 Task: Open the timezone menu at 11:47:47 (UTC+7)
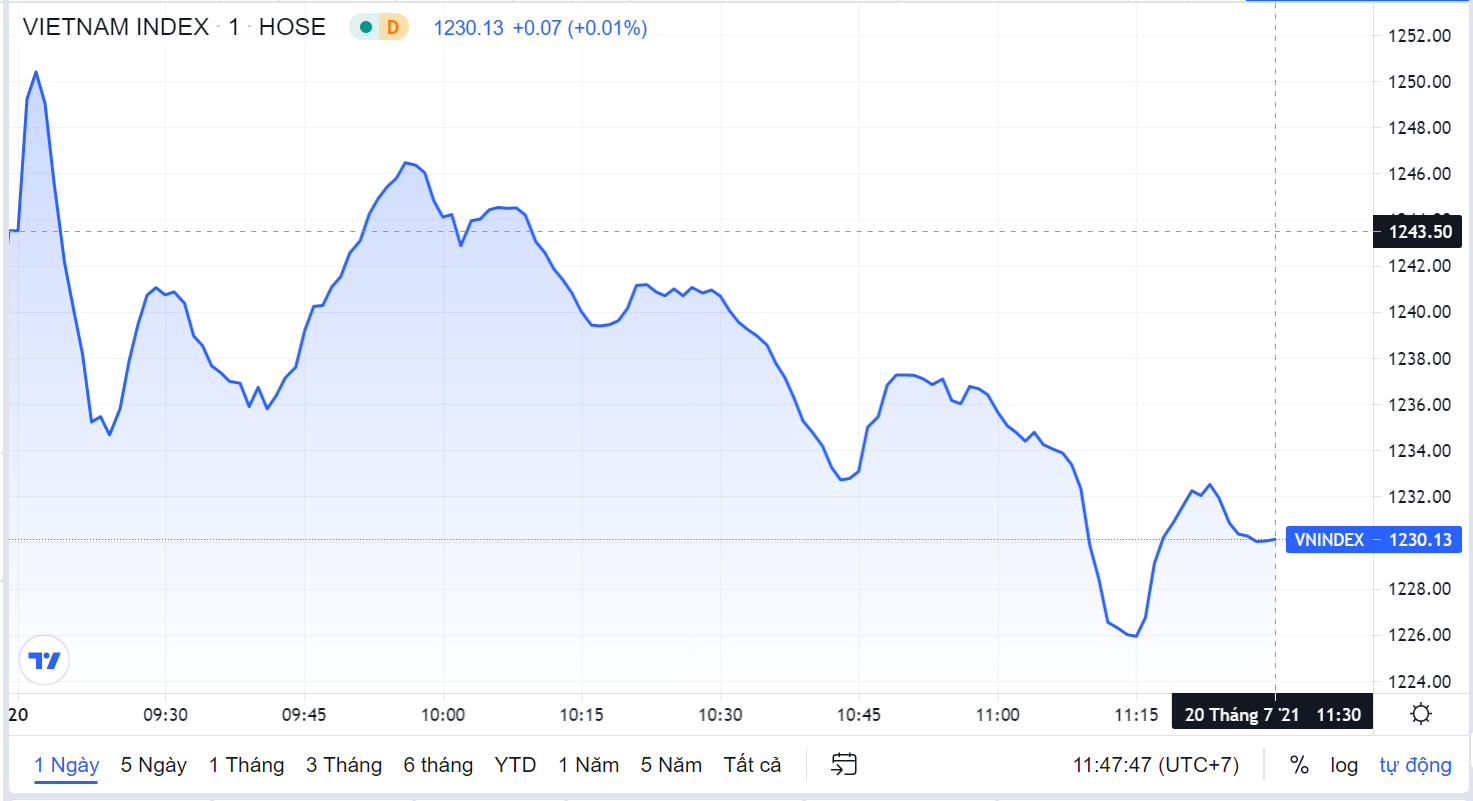(1156, 765)
